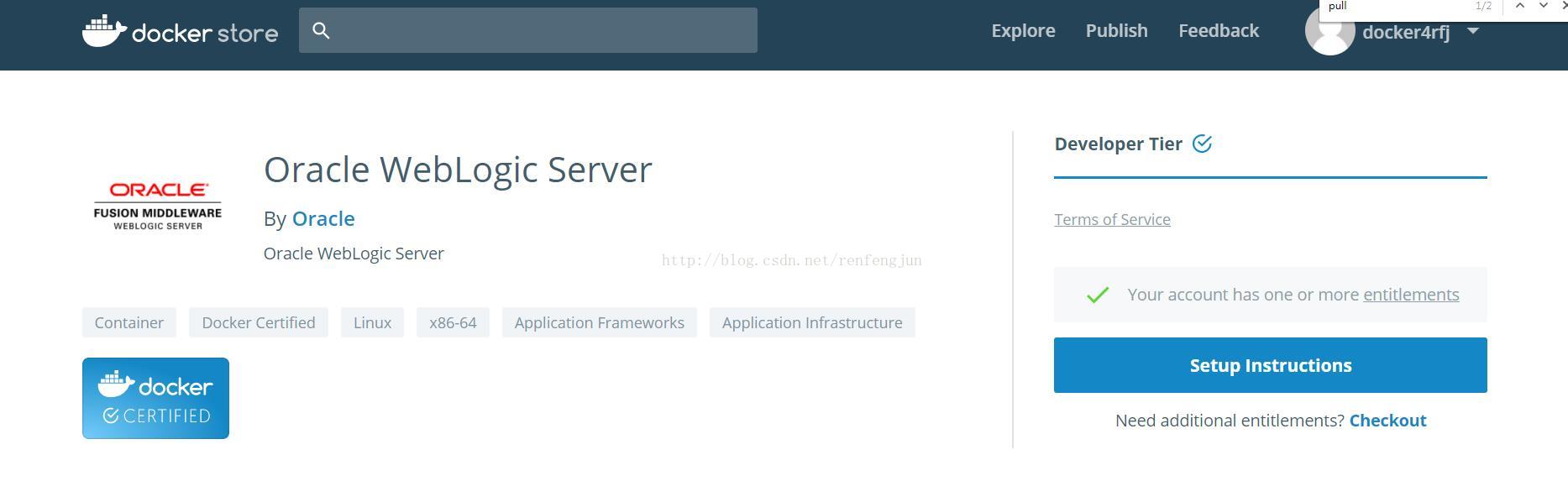Click the docker4rfj username
Screen dimensions: 1568x502
tap(1406, 32)
